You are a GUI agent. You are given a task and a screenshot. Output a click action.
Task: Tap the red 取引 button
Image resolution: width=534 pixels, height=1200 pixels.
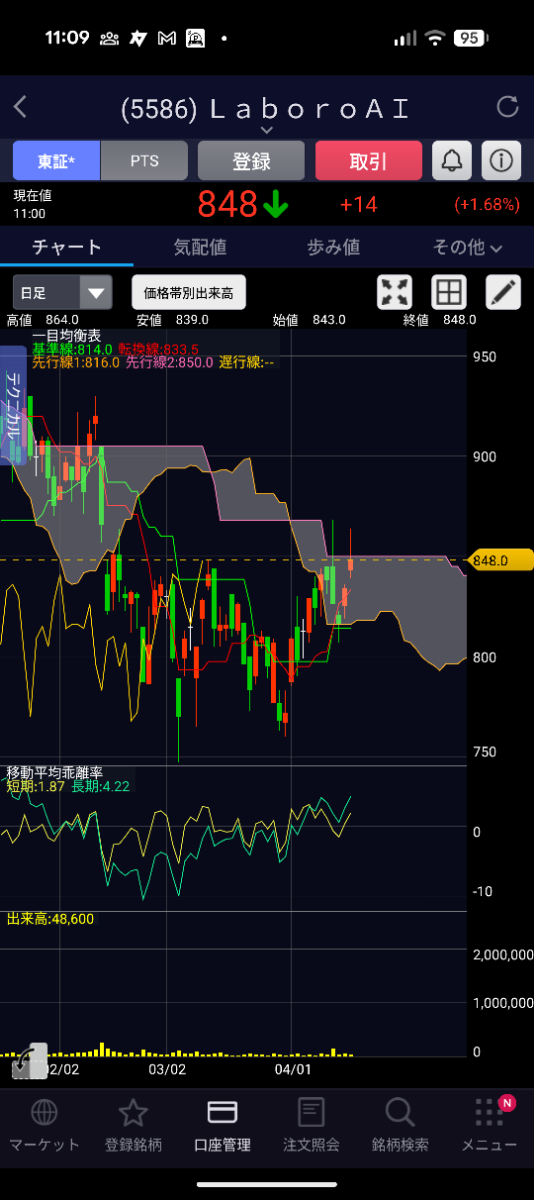(x=368, y=160)
